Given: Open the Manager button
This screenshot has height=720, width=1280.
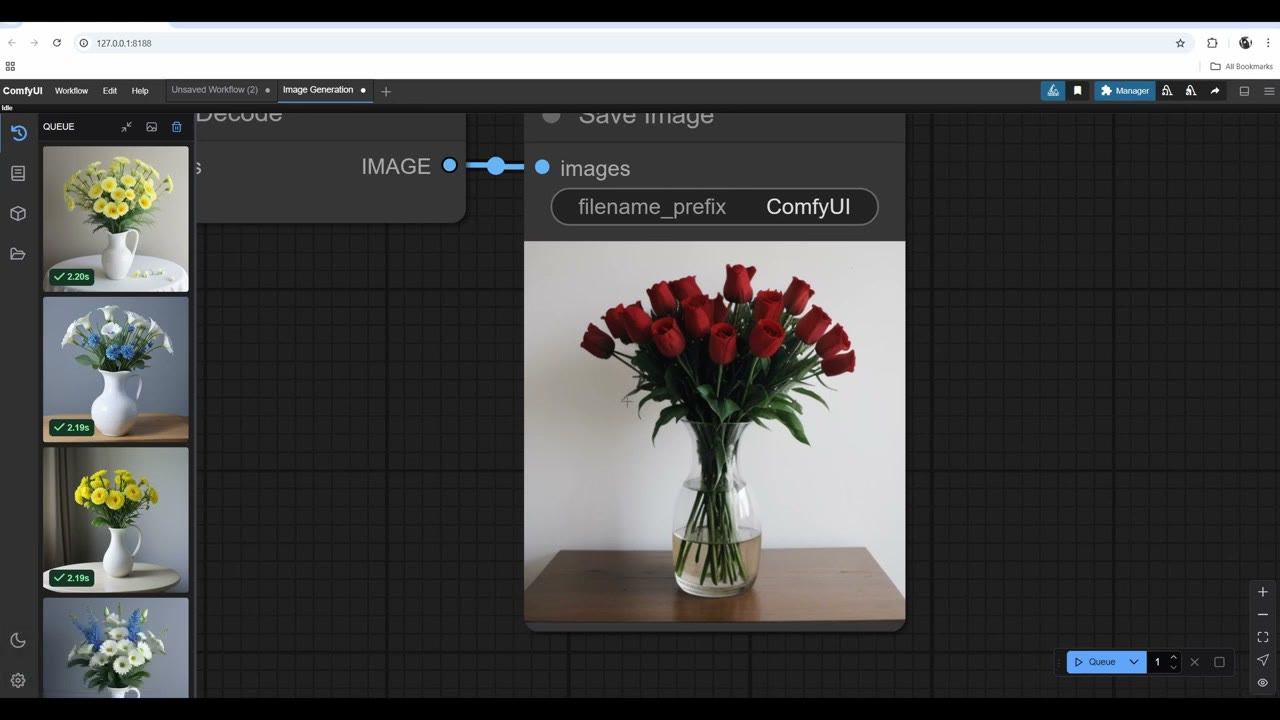Looking at the screenshot, I should (1125, 91).
